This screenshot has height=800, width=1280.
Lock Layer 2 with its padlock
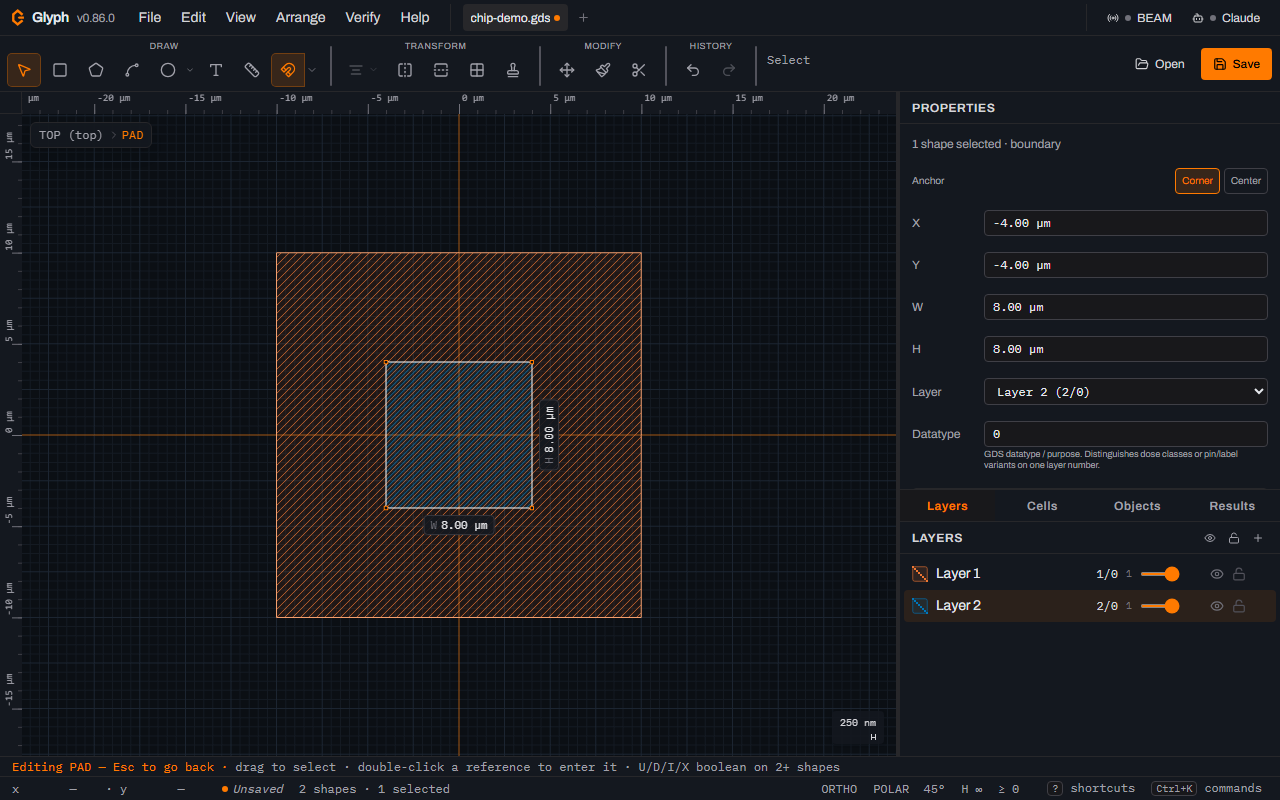click(1239, 606)
